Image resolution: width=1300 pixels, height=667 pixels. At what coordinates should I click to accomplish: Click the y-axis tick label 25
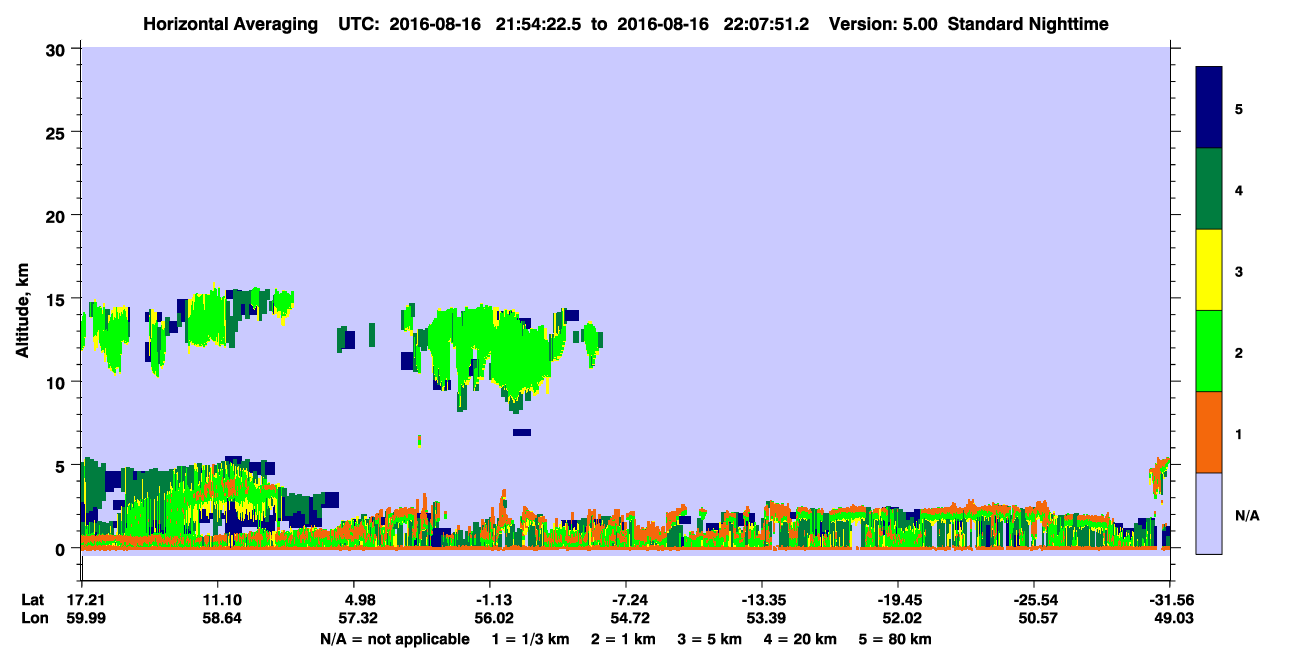pos(58,132)
